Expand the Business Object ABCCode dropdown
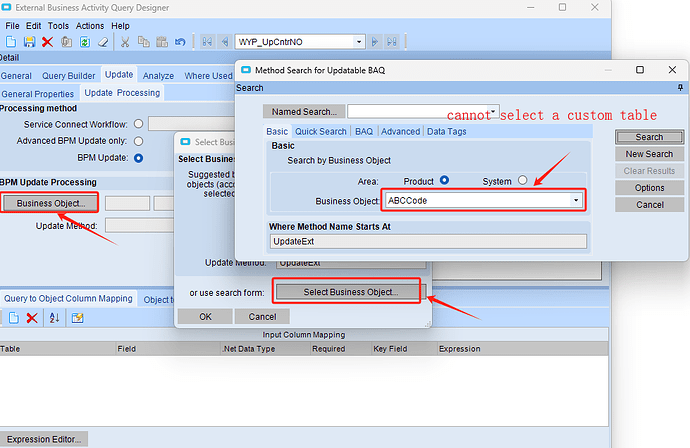The height and width of the screenshot is (448, 690). 576,200
